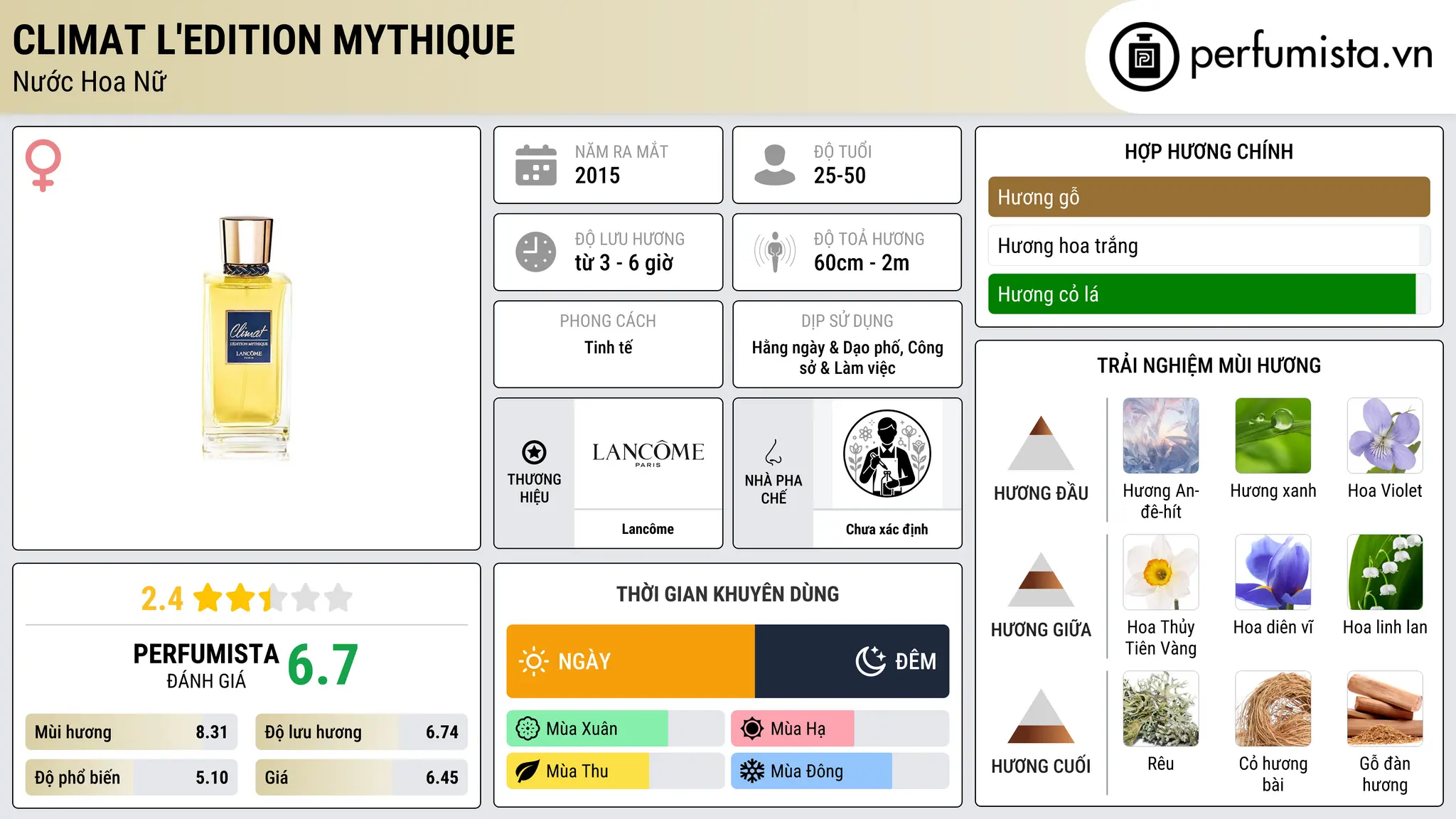Click the perfumista.vn bottle logo icon
This screenshot has height=819, width=1456.
1144,57
